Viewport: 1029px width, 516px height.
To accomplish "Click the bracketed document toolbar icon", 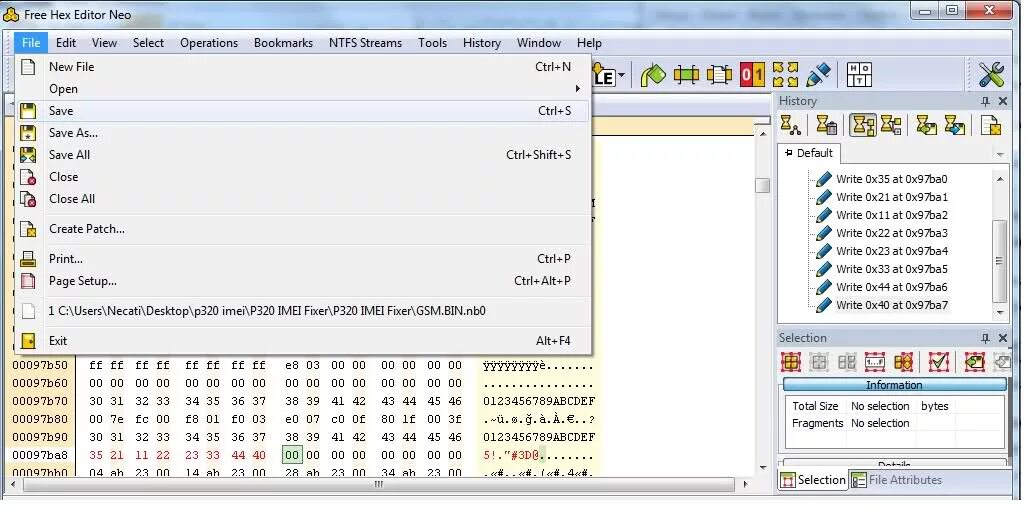I will (x=719, y=75).
